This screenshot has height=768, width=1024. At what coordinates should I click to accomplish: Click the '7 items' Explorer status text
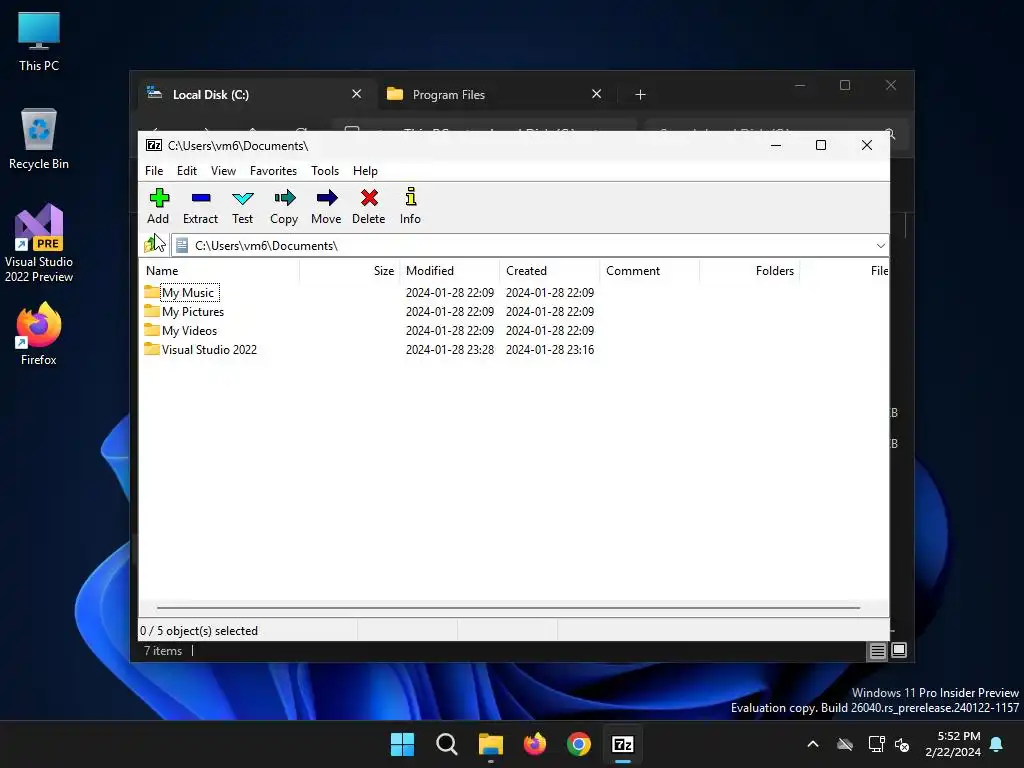coord(163,650)
